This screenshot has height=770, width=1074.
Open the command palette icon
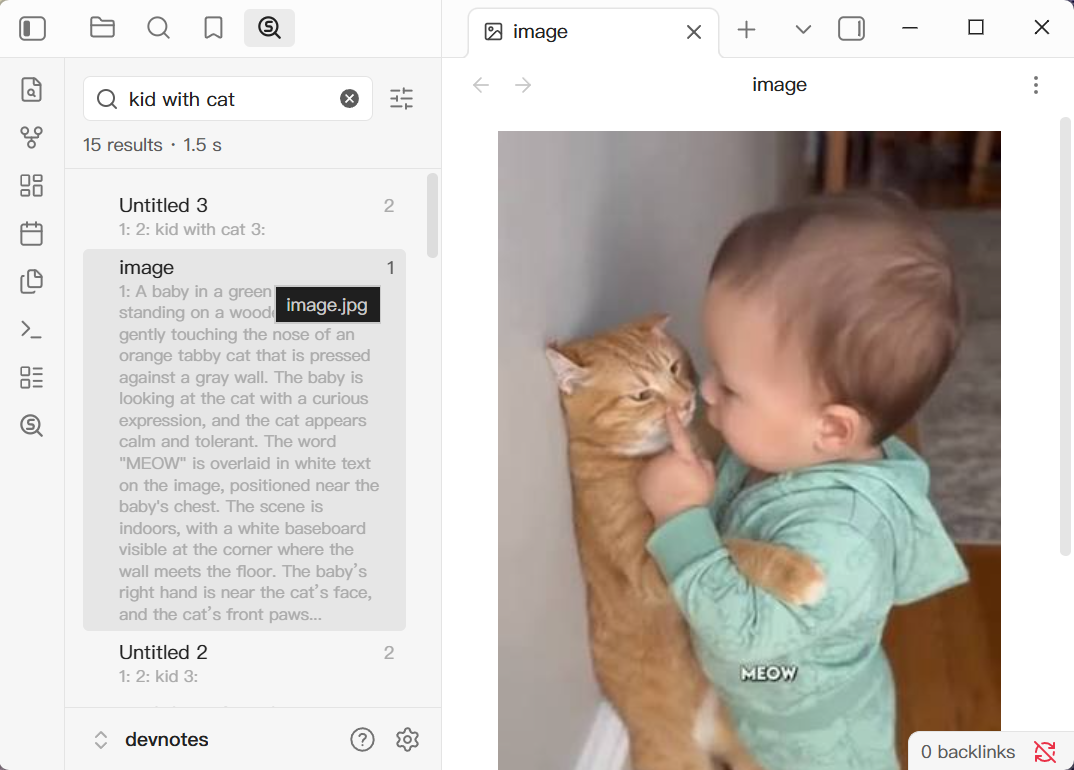[32, 330]
